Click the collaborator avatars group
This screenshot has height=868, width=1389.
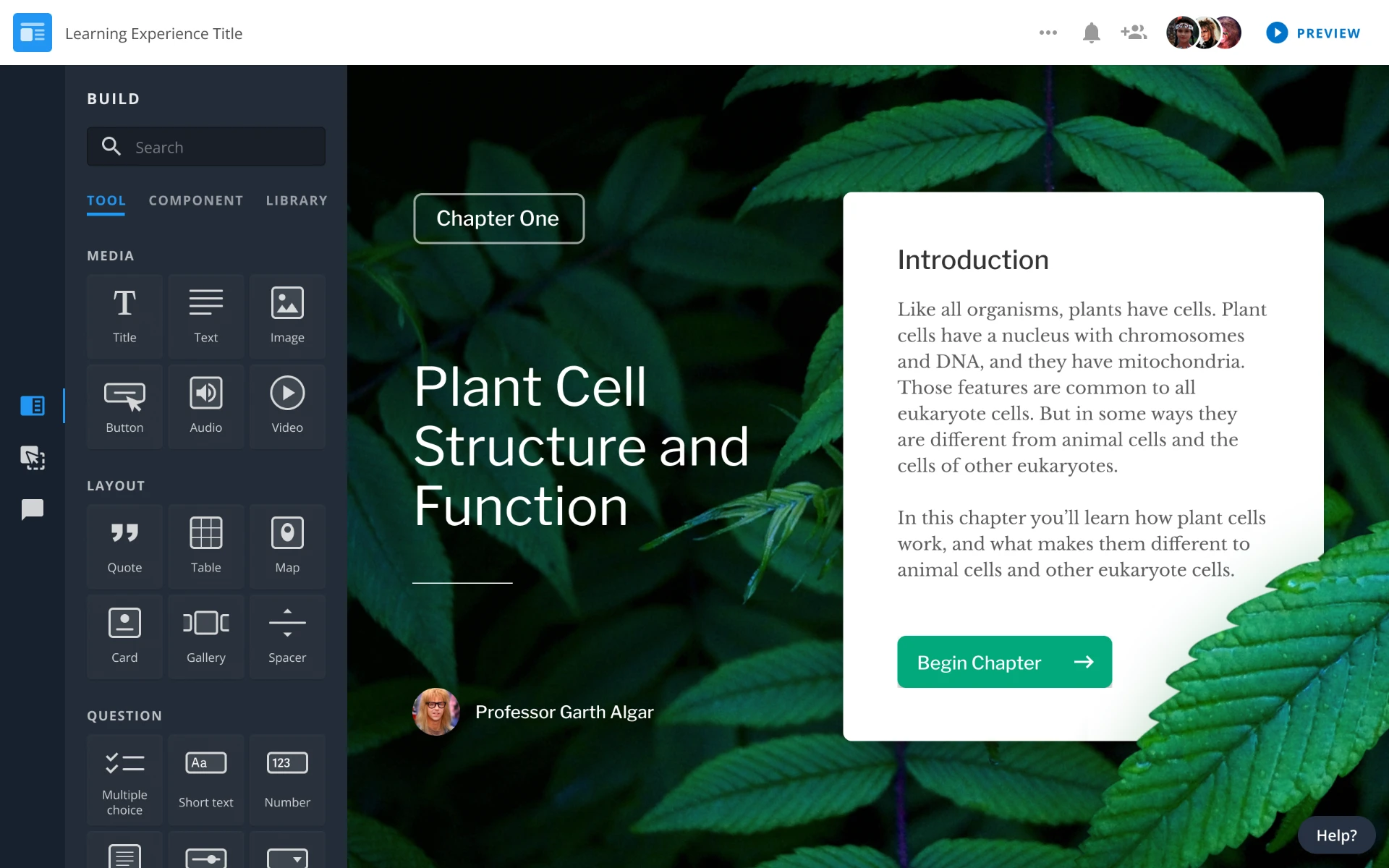[1204, 33]
